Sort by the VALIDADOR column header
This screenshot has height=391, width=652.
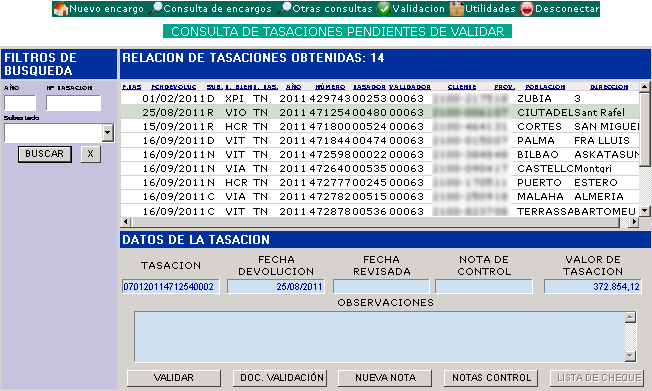click(410, 87)
